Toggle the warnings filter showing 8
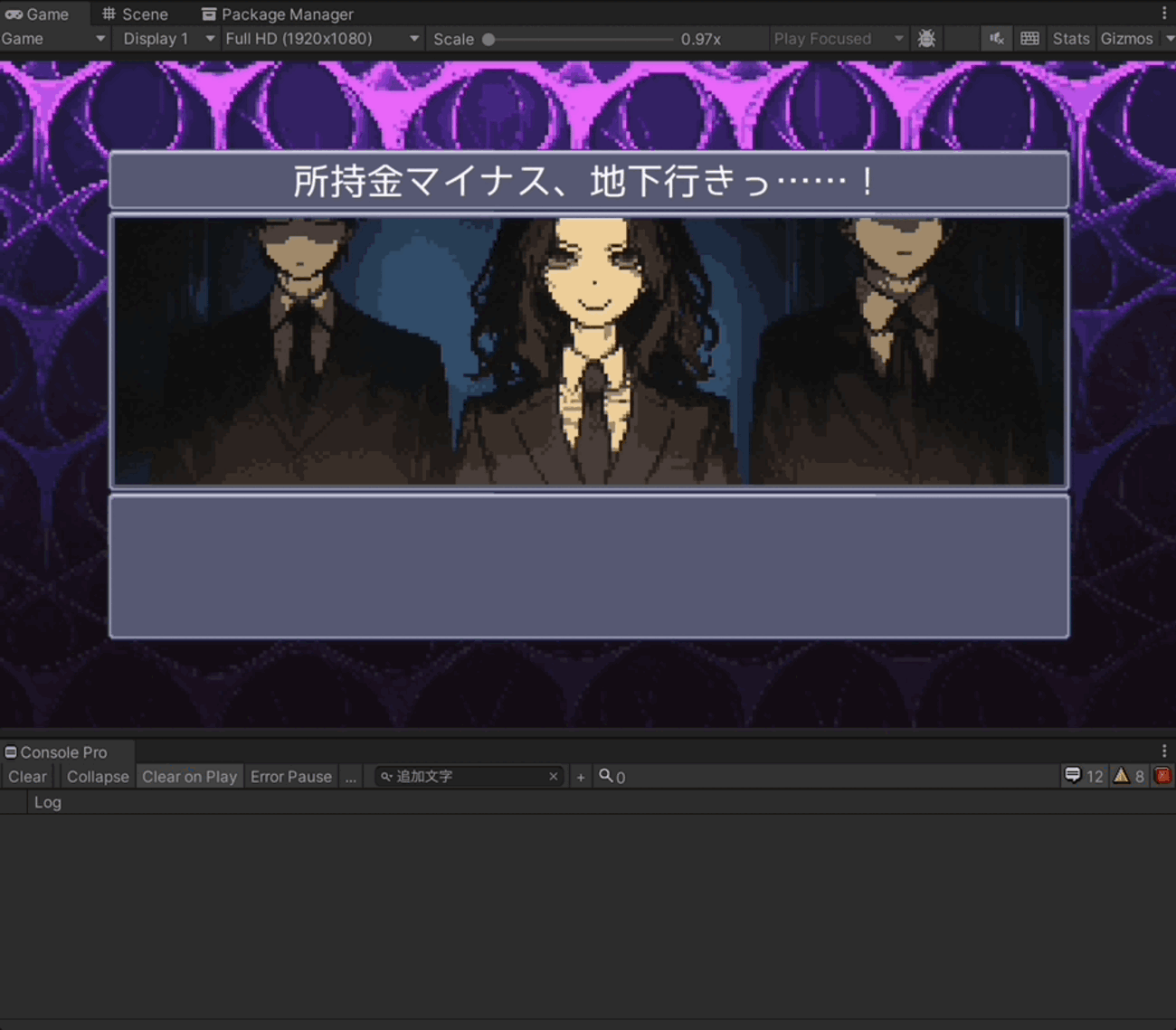The width and height of the screenshot is (1176, 1030). point(1129,776)
